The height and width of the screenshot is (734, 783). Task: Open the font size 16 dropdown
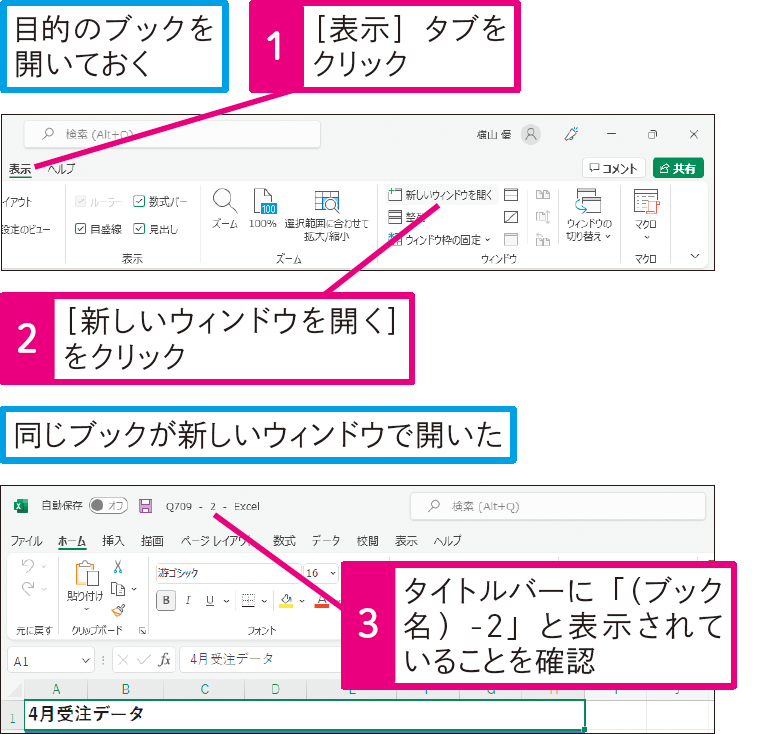pos(333,573)
